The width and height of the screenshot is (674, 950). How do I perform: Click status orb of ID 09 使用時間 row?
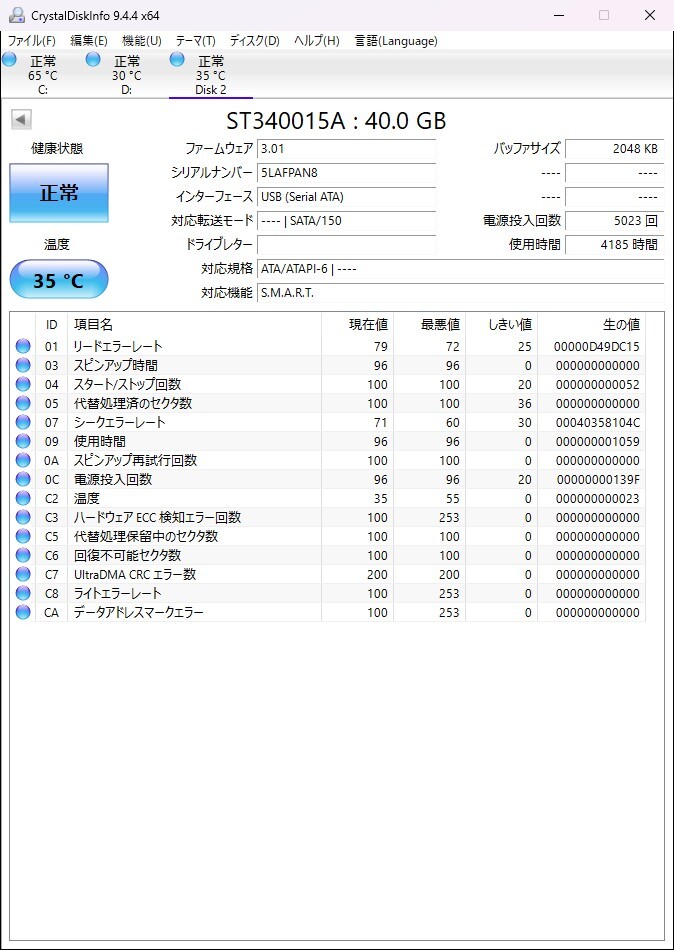click(x=23, y=442)
